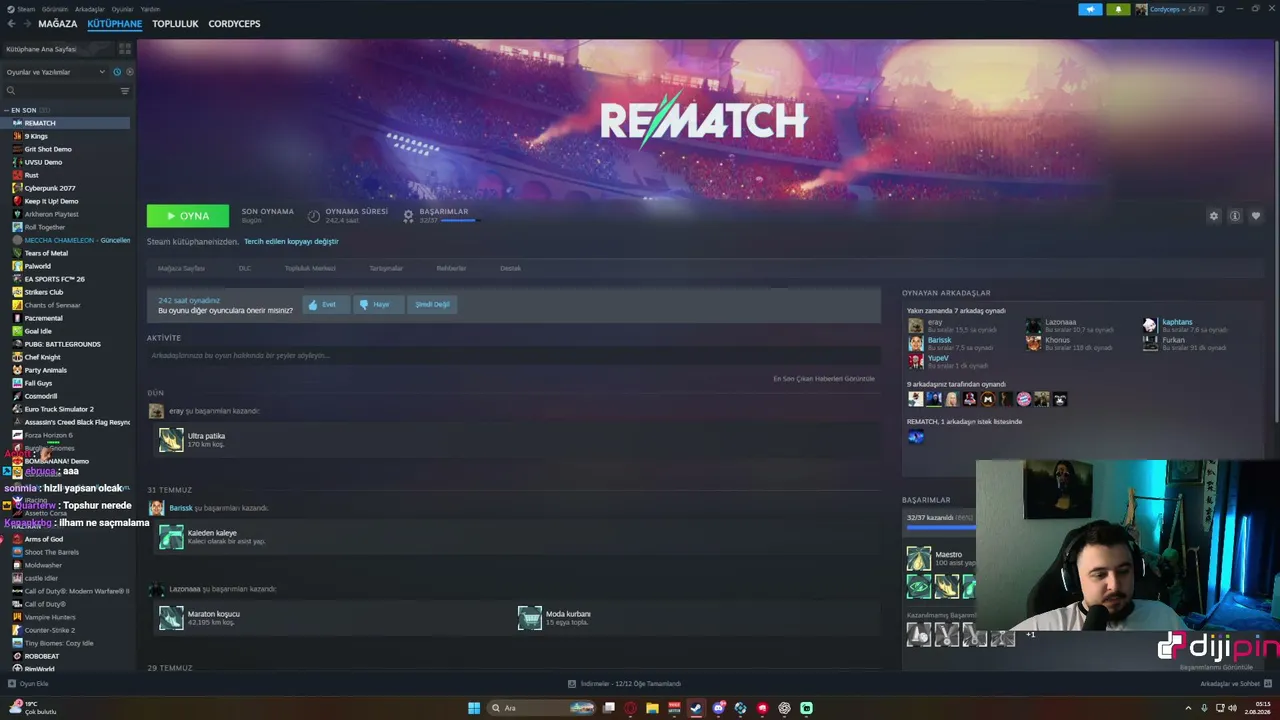
Task: Open the Mağaza Sayfası link tab
Action: pyautogui.click(x=181, y=268)
